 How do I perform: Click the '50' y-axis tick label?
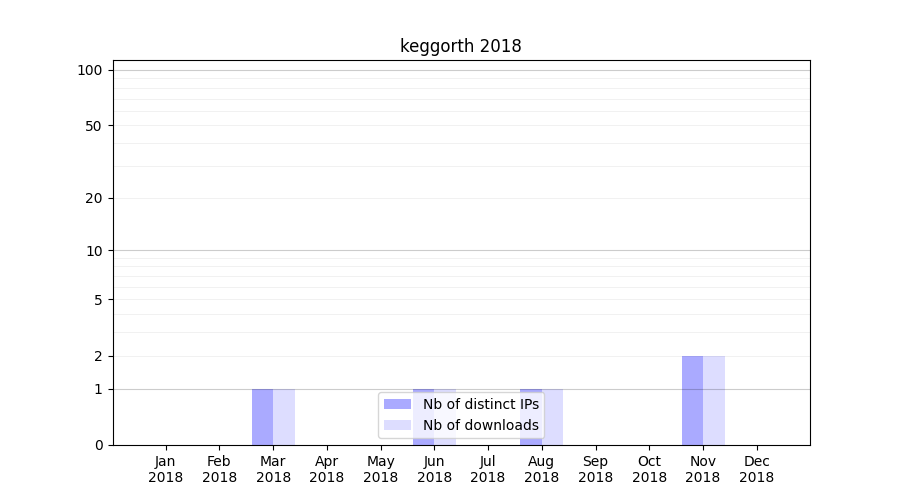94,126
